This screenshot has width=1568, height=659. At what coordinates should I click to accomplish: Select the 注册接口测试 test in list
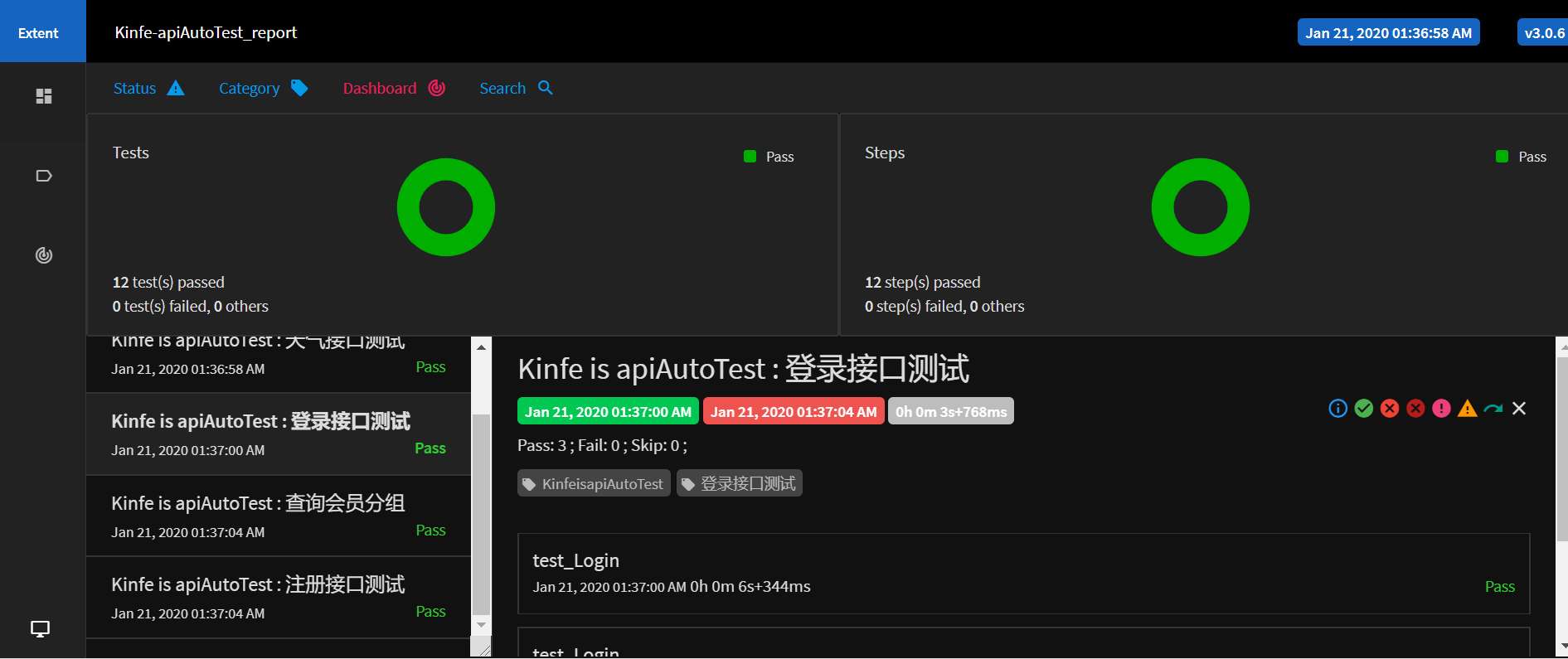[x=279, y=598]
